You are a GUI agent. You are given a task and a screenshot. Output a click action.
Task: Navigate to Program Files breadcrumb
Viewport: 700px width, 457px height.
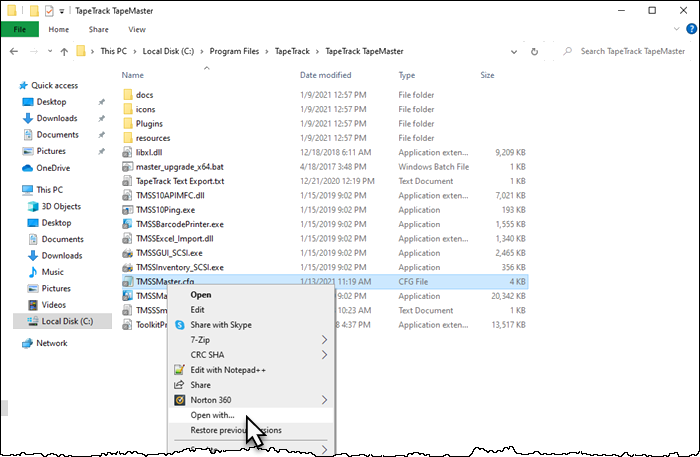234,51
